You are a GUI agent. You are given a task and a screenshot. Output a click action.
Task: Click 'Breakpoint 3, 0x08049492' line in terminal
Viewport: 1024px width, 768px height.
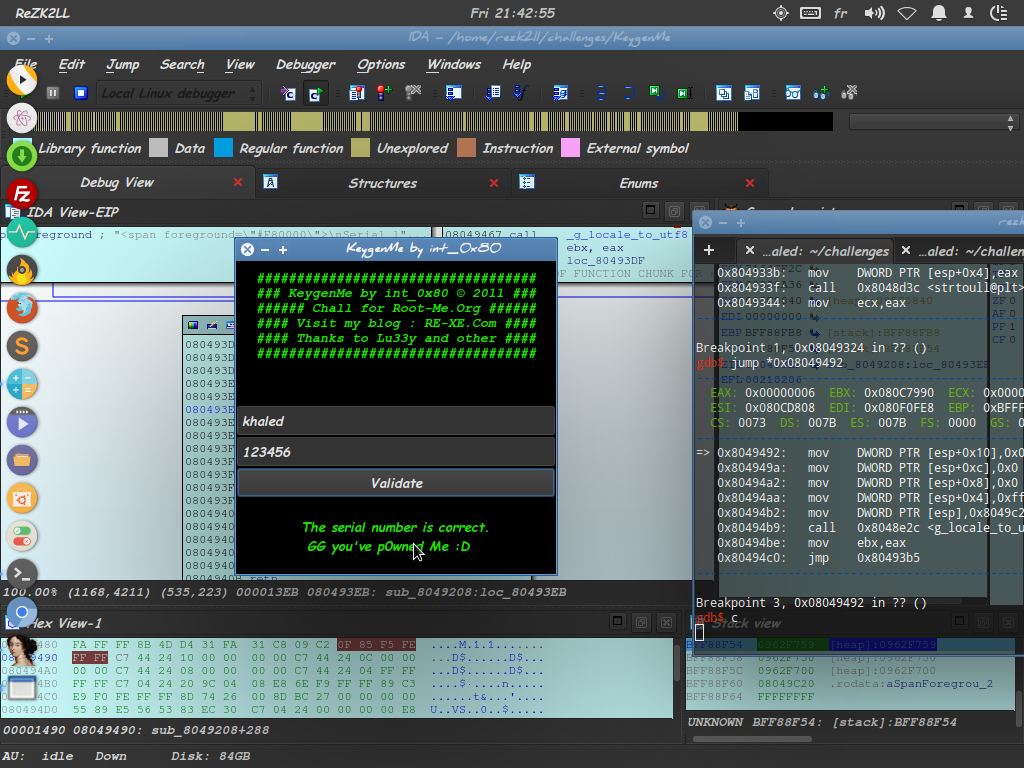(811, 603)
